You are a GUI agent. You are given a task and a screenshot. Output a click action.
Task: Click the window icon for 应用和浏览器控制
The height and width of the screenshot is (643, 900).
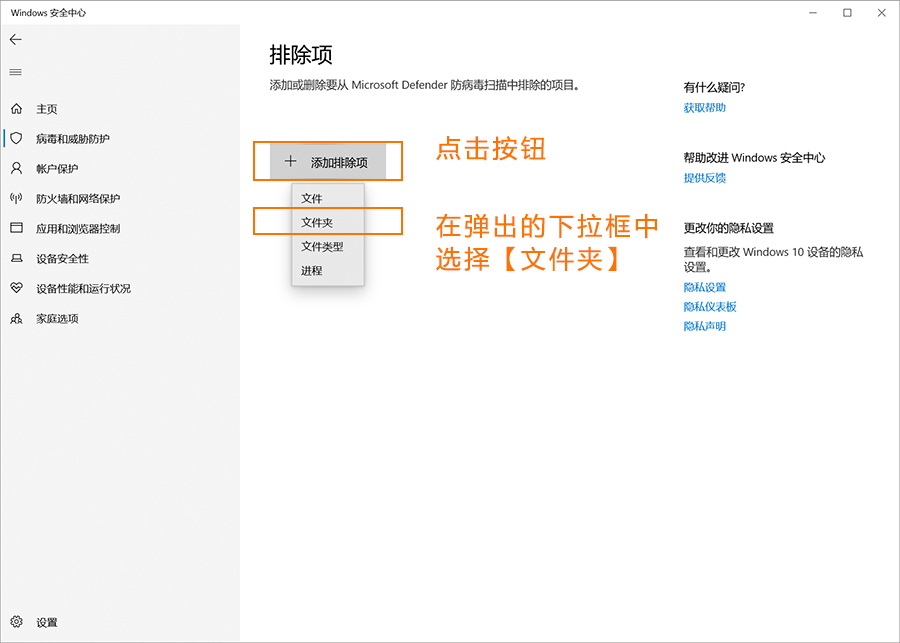(17, 228)
